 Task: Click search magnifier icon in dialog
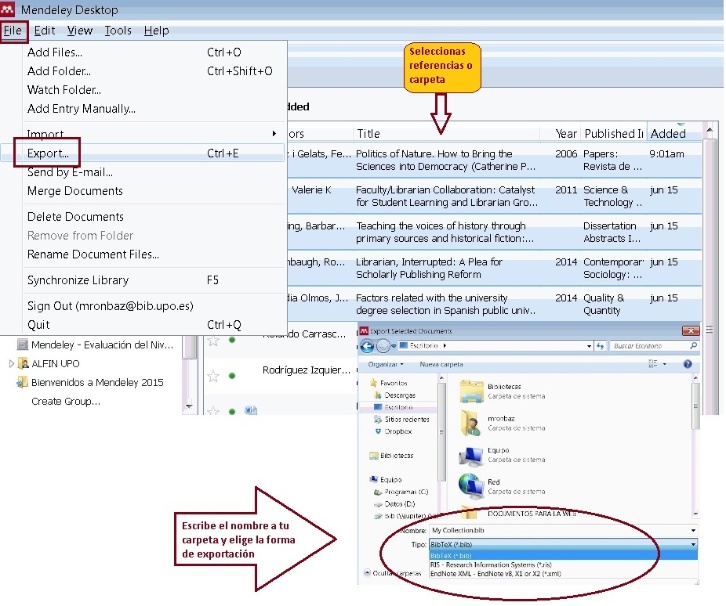click(x=693, y=345)
